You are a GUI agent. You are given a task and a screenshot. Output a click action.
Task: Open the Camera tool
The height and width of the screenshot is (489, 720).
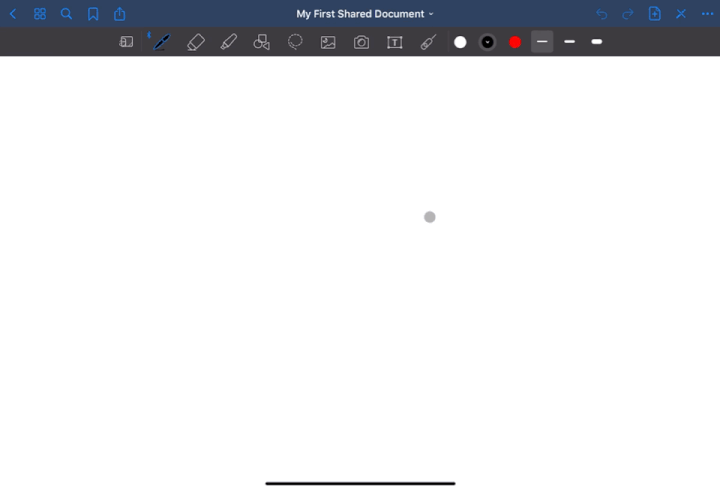361,42
